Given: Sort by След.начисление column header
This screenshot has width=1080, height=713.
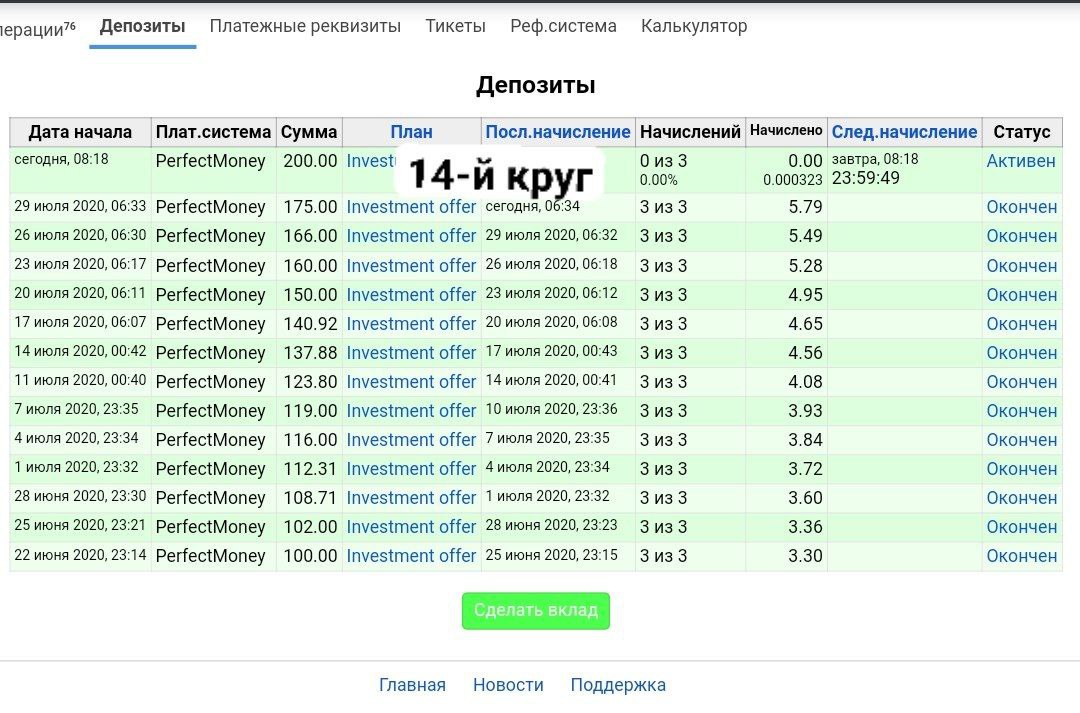Looking at the screenshot, I should [x=904, y=132].
